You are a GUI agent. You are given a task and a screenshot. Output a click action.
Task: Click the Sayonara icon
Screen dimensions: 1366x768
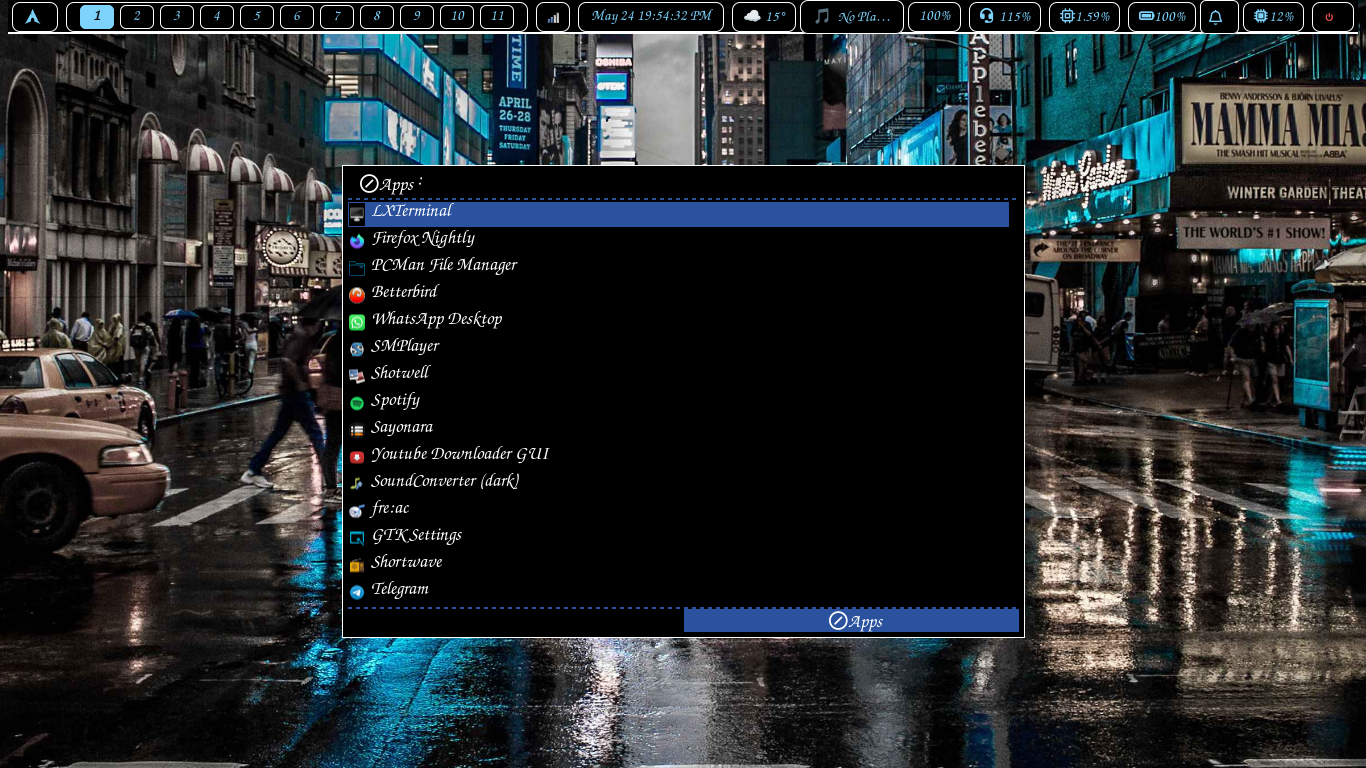[357, 430]
